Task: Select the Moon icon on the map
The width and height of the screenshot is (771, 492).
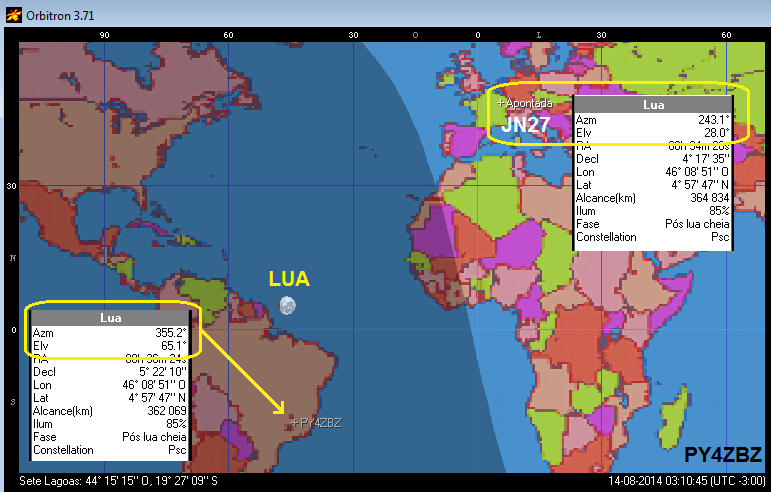Action: tap(287, 305)
